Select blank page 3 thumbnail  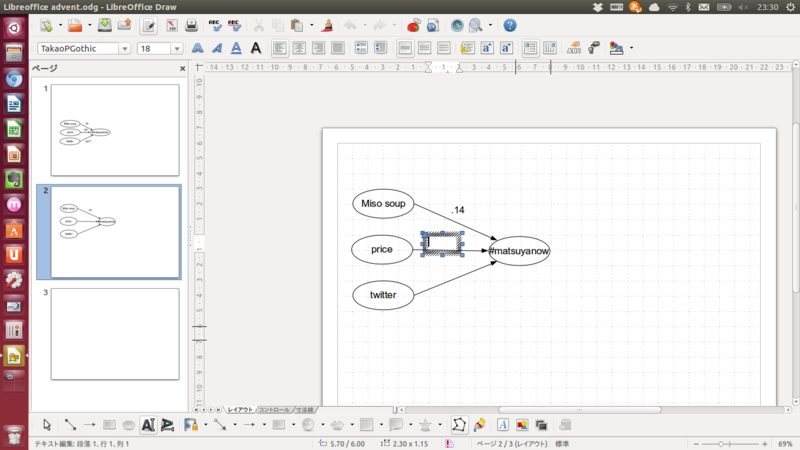115,334
